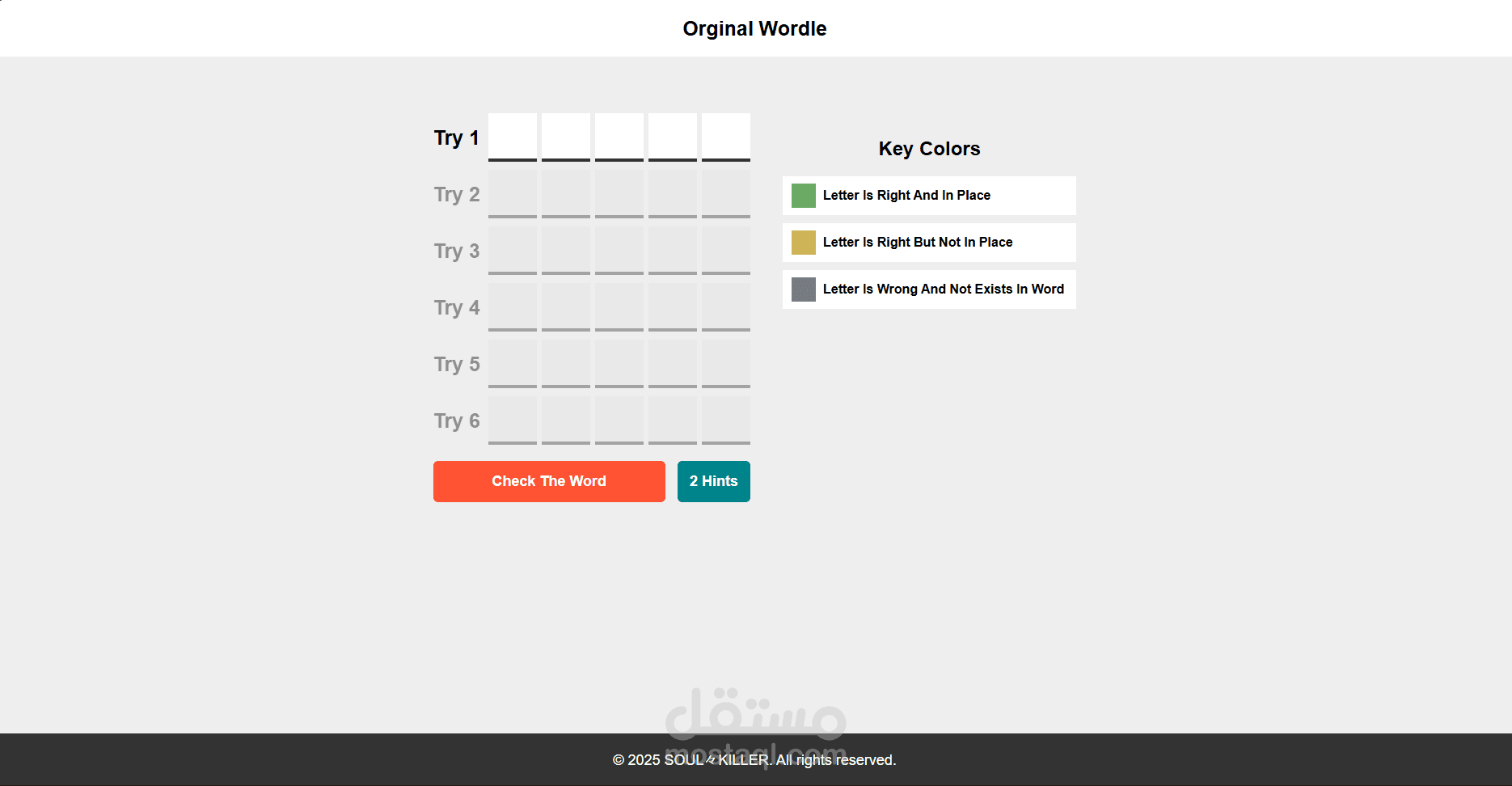Click the green key color swatch

pyautogui.click(x=804, y=196)
